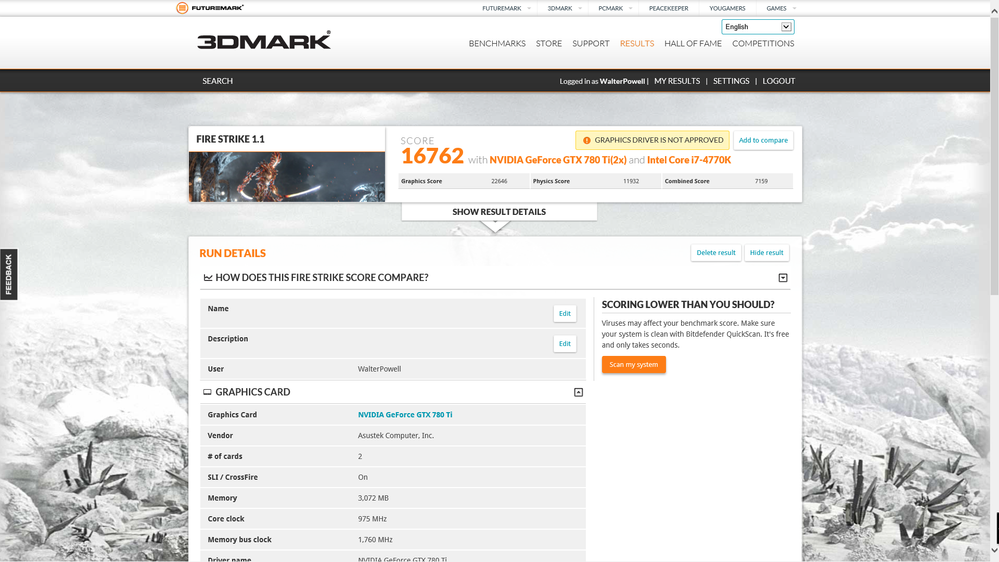Open the Support menu

(x=591, y=43)
